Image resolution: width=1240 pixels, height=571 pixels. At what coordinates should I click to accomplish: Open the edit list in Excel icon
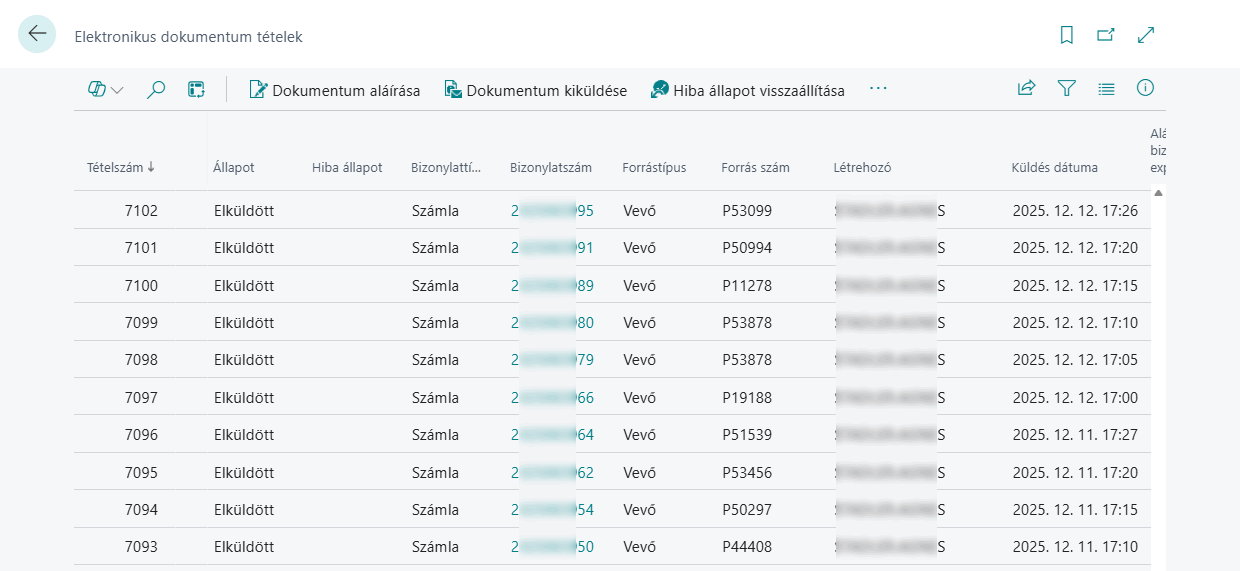(x=196, y=90)
